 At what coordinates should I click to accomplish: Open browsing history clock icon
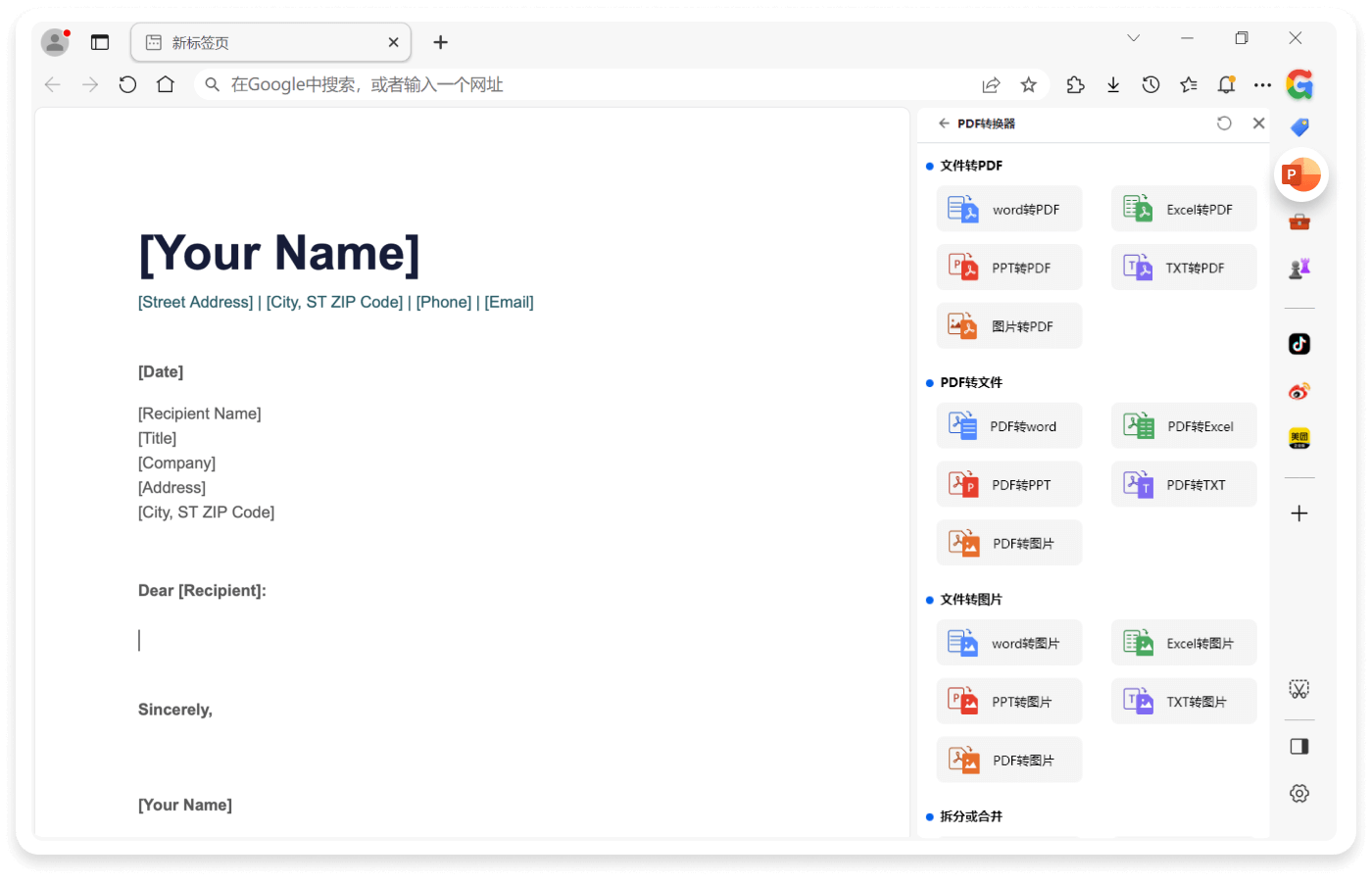click(x=1151, y=85)
